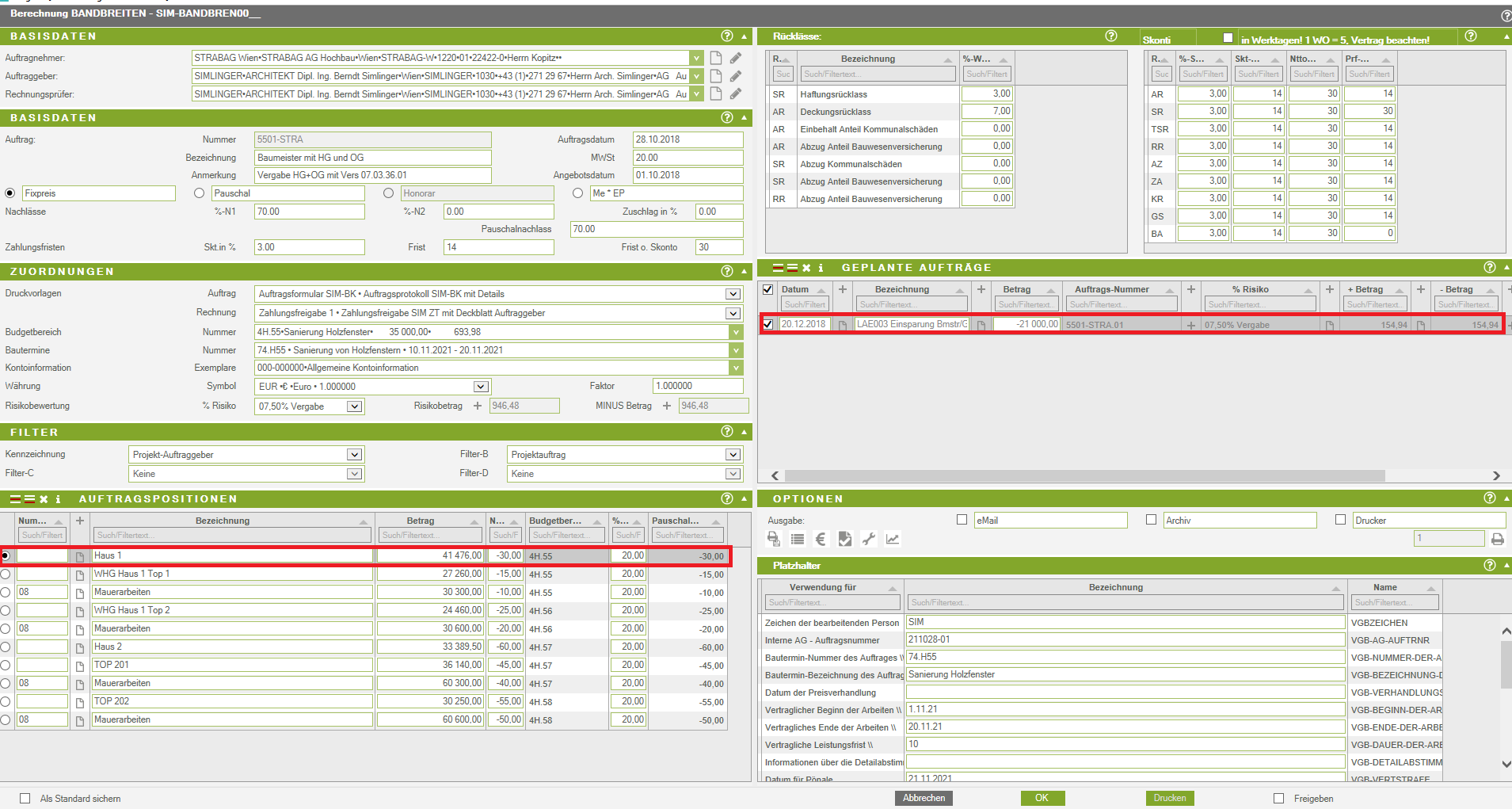Click the list view icon under Ausgabe

click(798, 539)
